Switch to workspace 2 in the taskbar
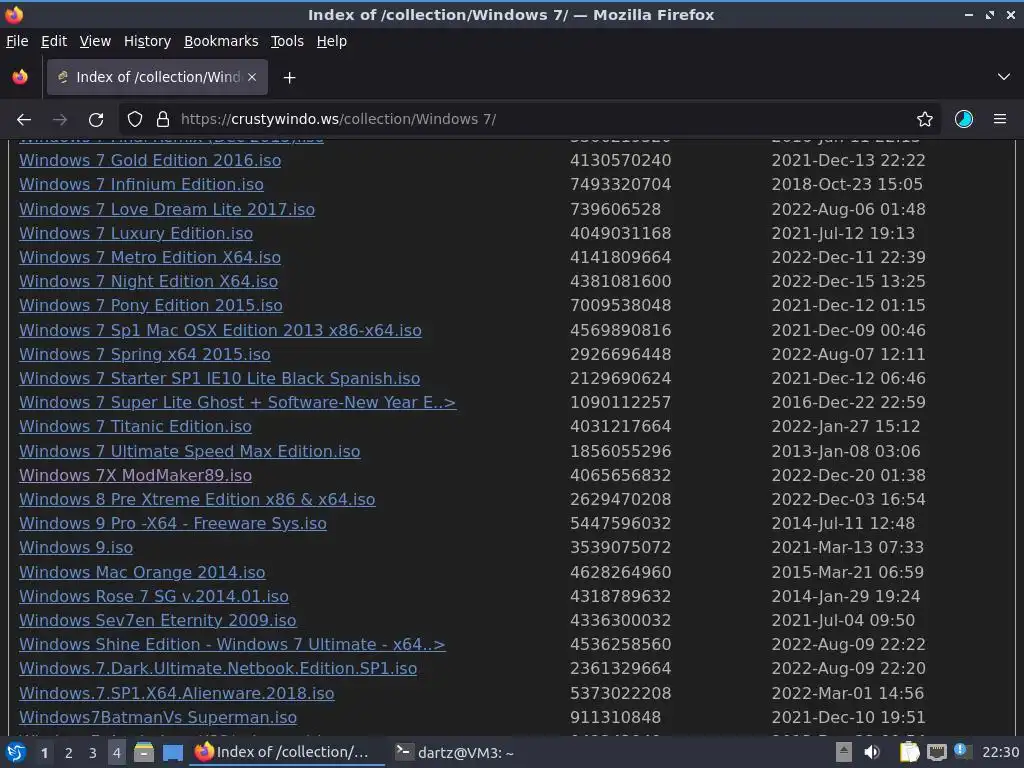 click(69, 754)
